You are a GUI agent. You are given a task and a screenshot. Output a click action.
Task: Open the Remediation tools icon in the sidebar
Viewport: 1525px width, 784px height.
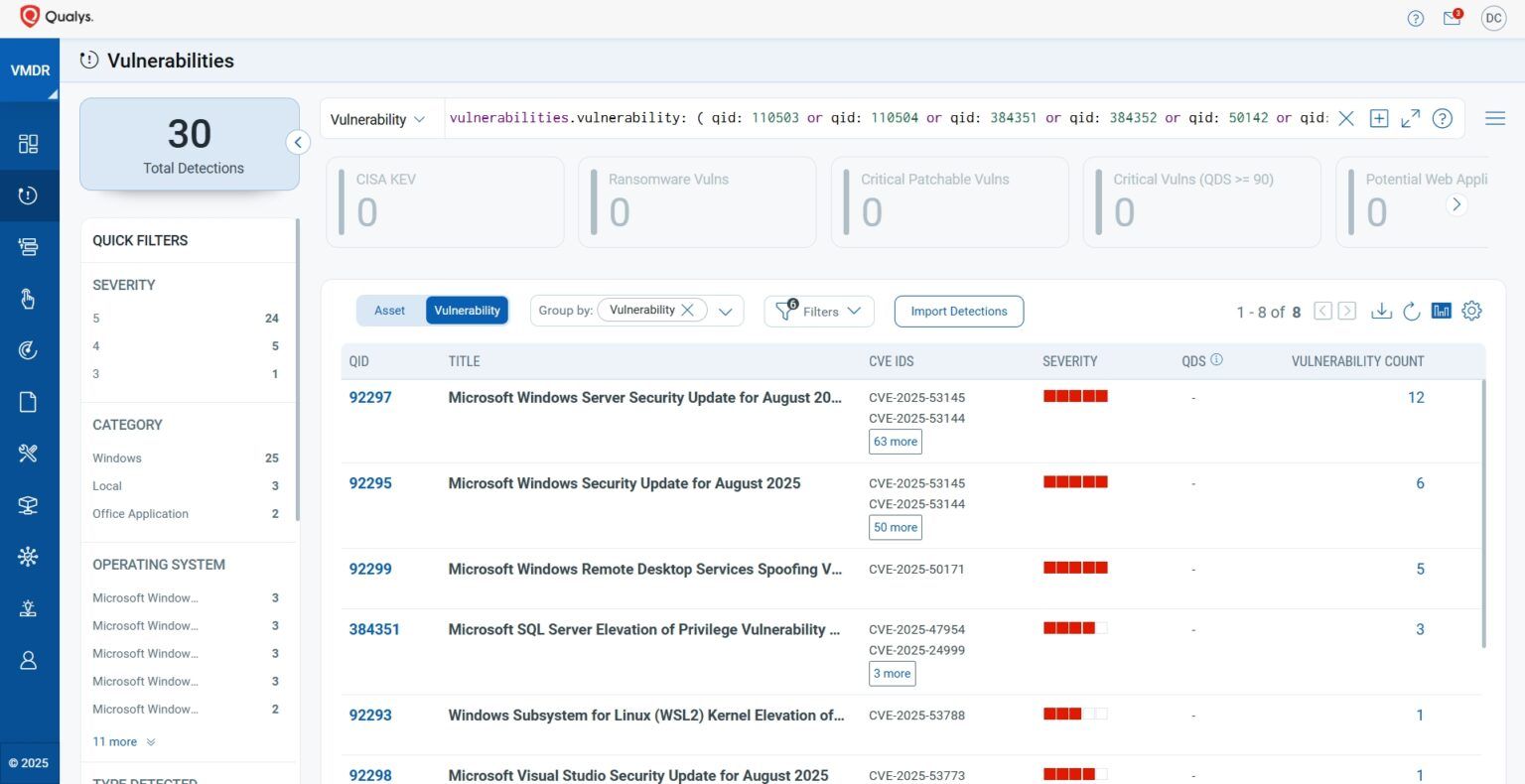pos(30,453)
